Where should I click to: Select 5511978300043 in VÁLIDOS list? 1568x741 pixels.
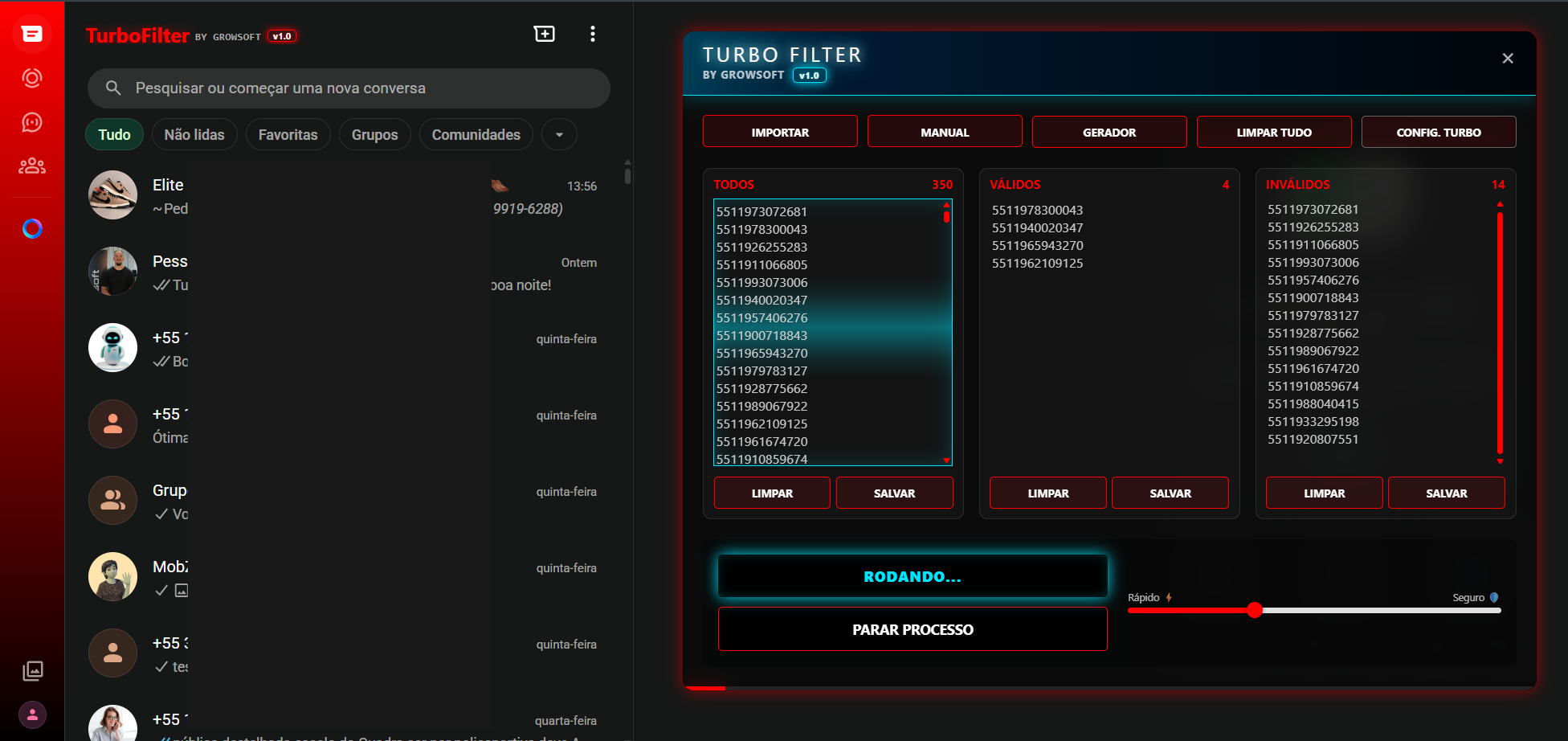point(1037,210)
